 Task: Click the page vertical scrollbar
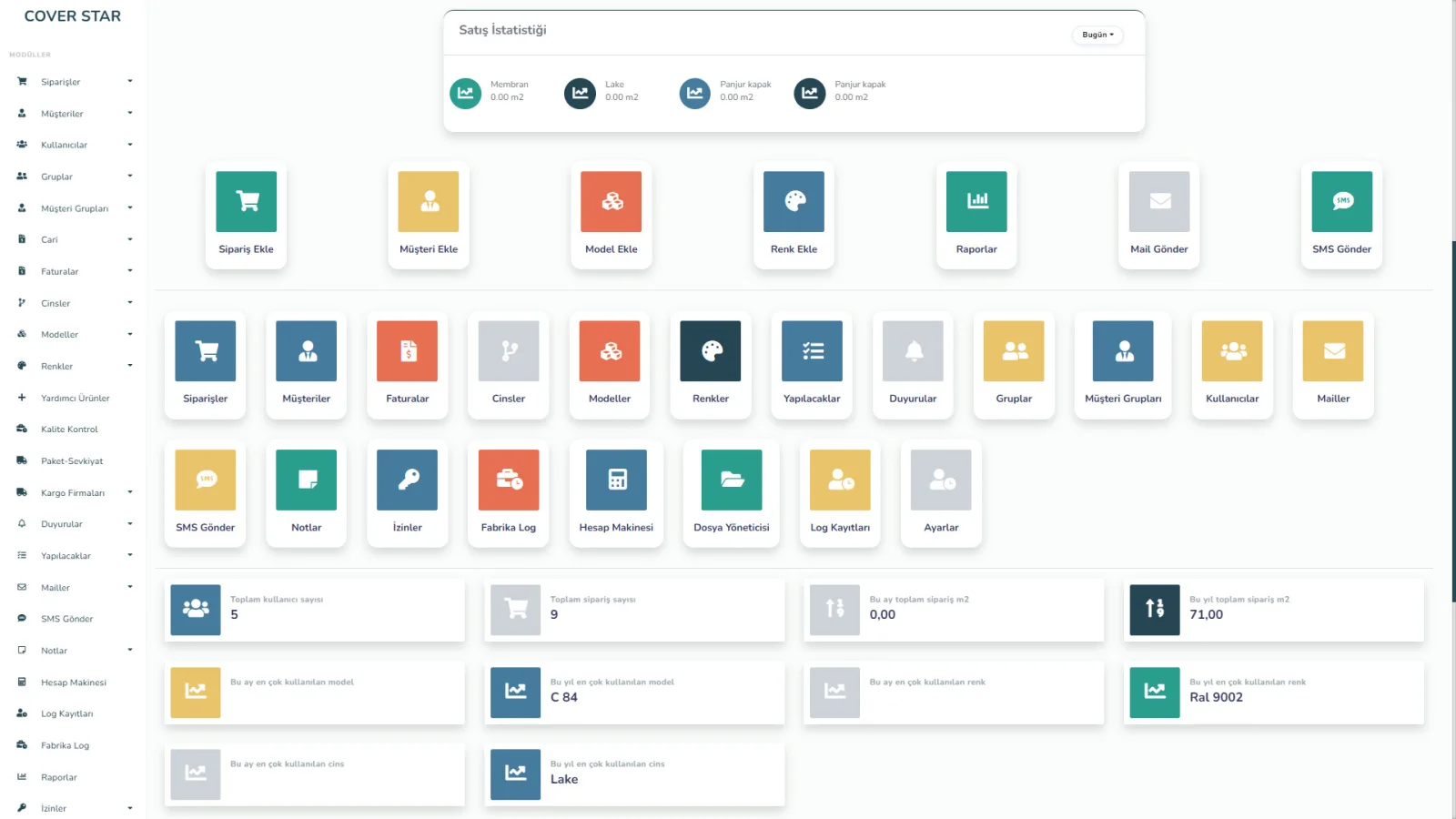tap(1452, 419)
